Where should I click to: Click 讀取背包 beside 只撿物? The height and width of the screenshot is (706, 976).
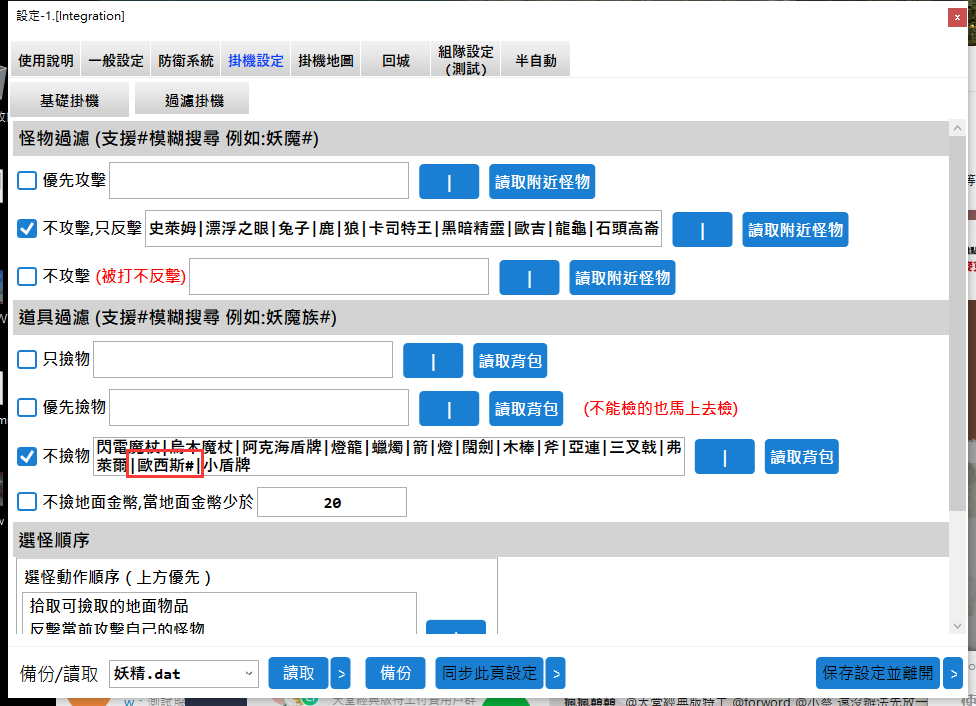(x=510, y=360)
